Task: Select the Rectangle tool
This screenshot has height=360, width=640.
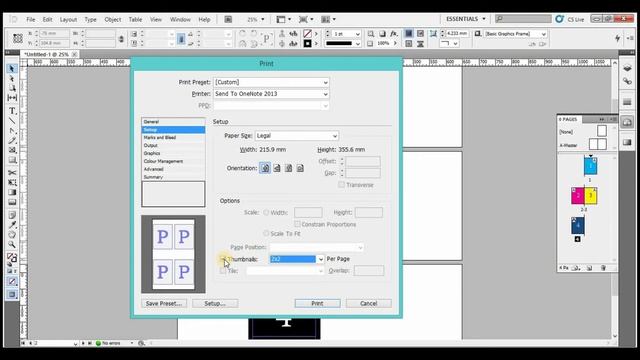Action: [x=12, y=160]
